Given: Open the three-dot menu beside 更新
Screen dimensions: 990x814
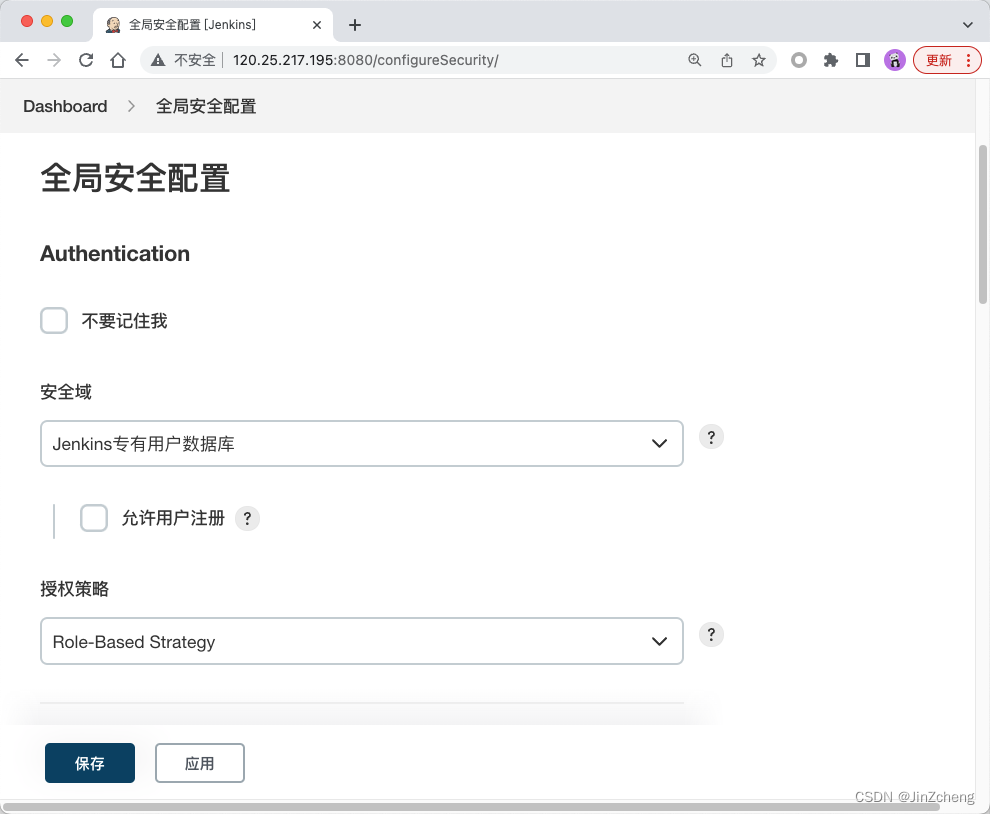Looking at the screenshot, I should pos(968,60).
